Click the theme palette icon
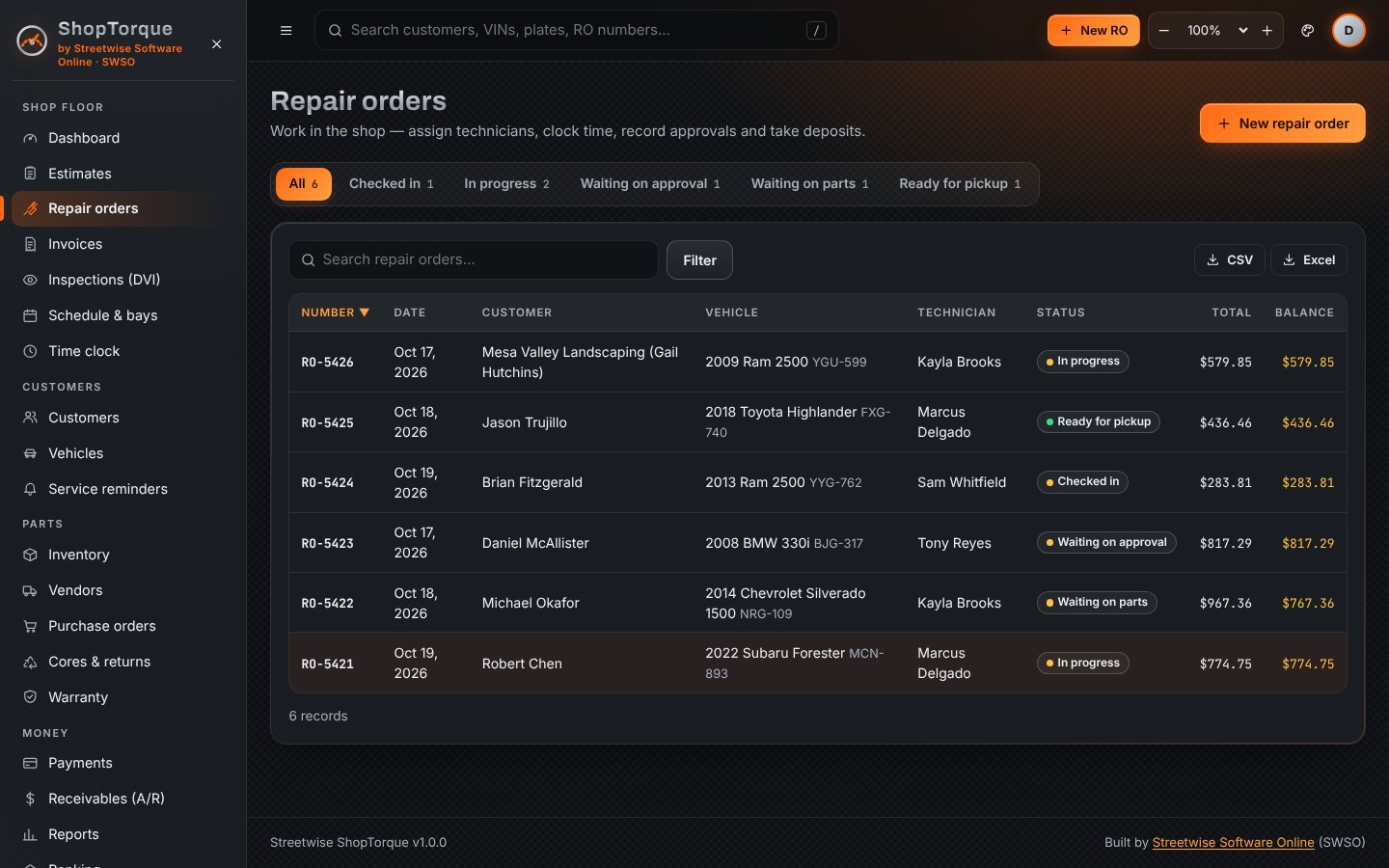The height and width of the screenshot is (868, 1389). tap(1307, 30)
